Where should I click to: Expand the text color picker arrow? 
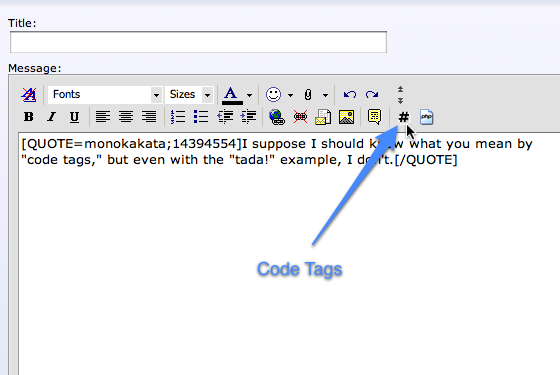(249, 95)
